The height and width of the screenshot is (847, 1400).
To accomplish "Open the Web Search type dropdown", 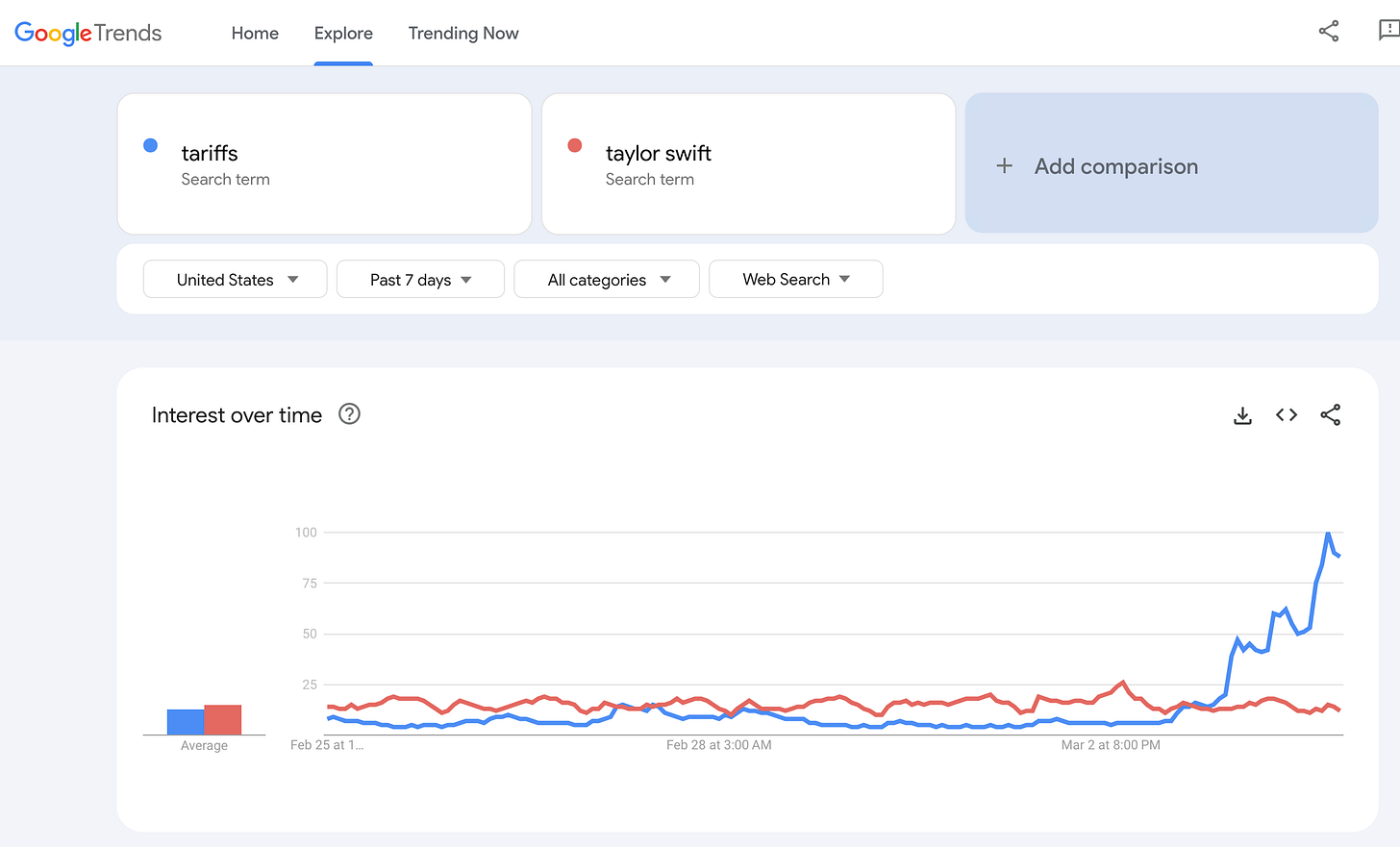I will pyautogui.click(x=796, y=279).
